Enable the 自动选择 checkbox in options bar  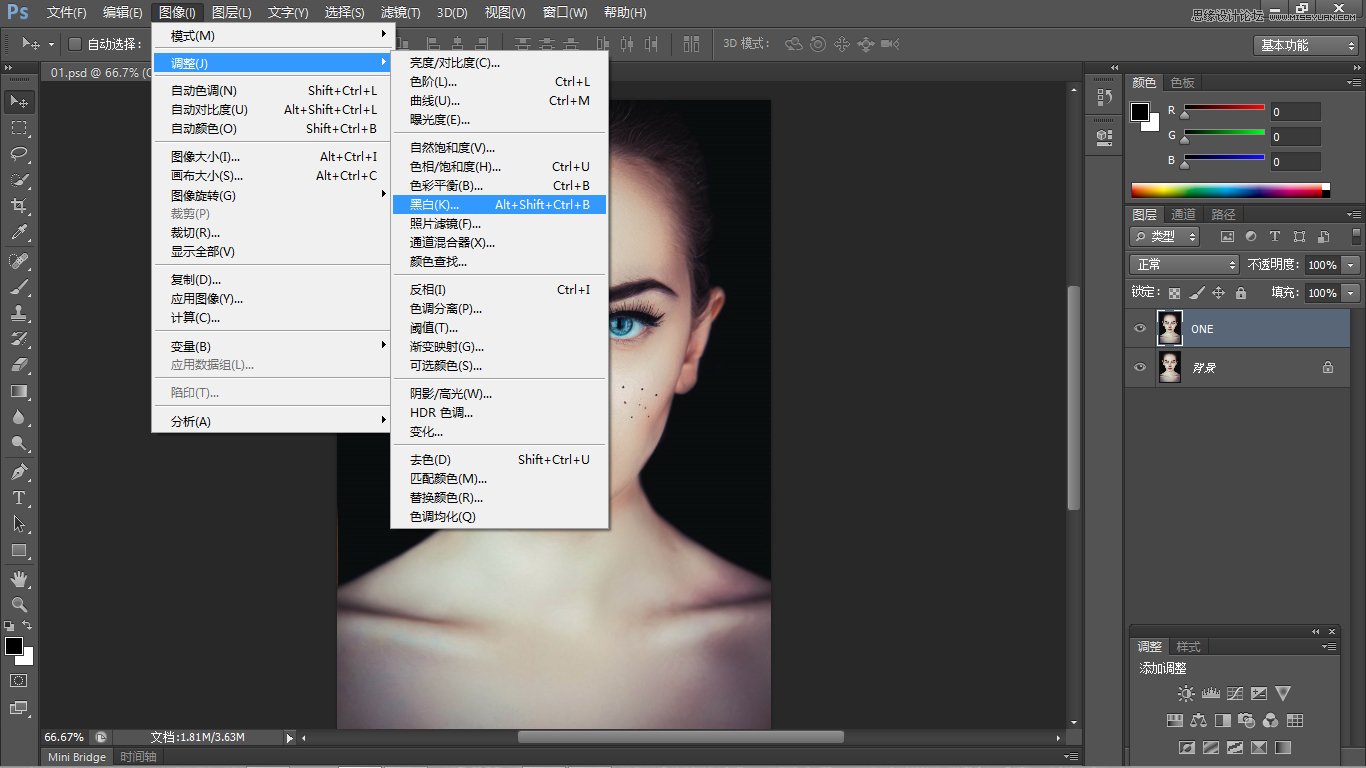click(74, 43)
